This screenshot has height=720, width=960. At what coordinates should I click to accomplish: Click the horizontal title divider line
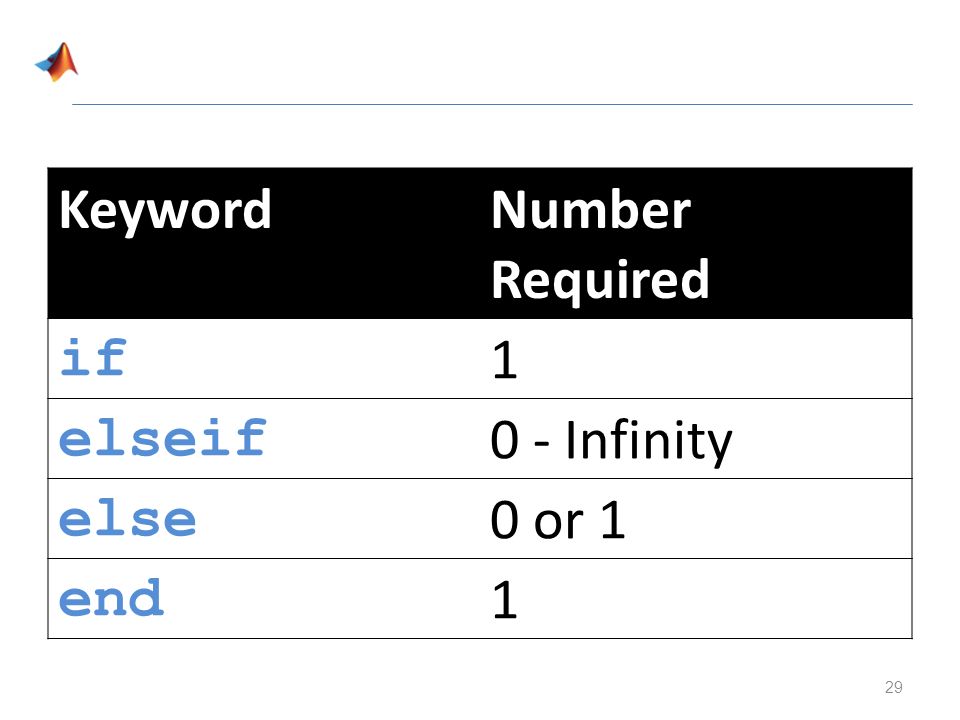pyautogui.click(x=492, y=105)
